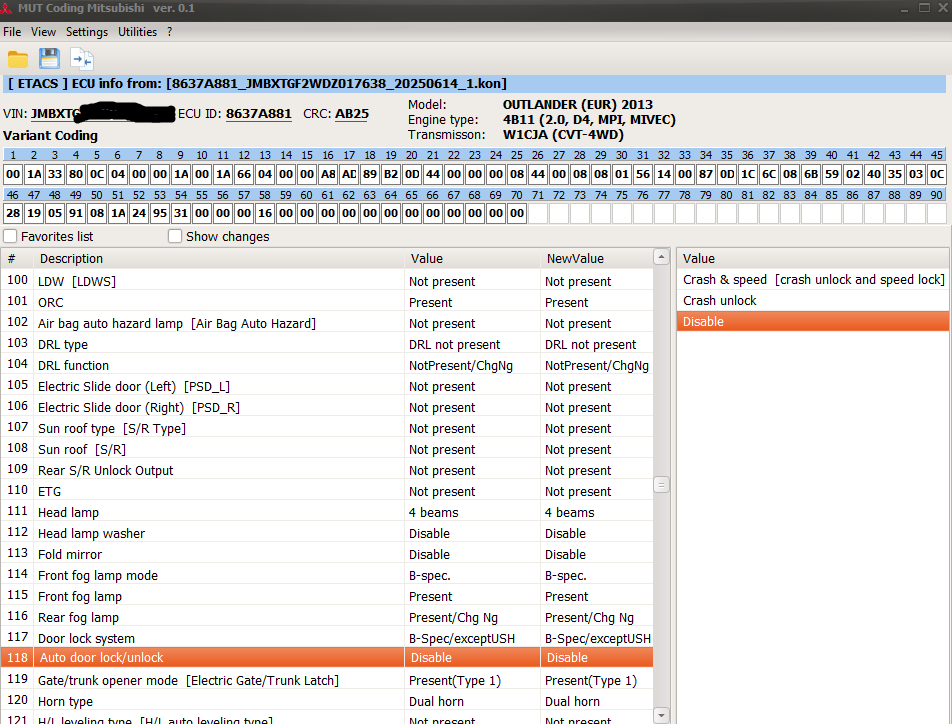
Task: Select row 105 Electric Slide door (Left)
Action: click(x=327, y=386)
